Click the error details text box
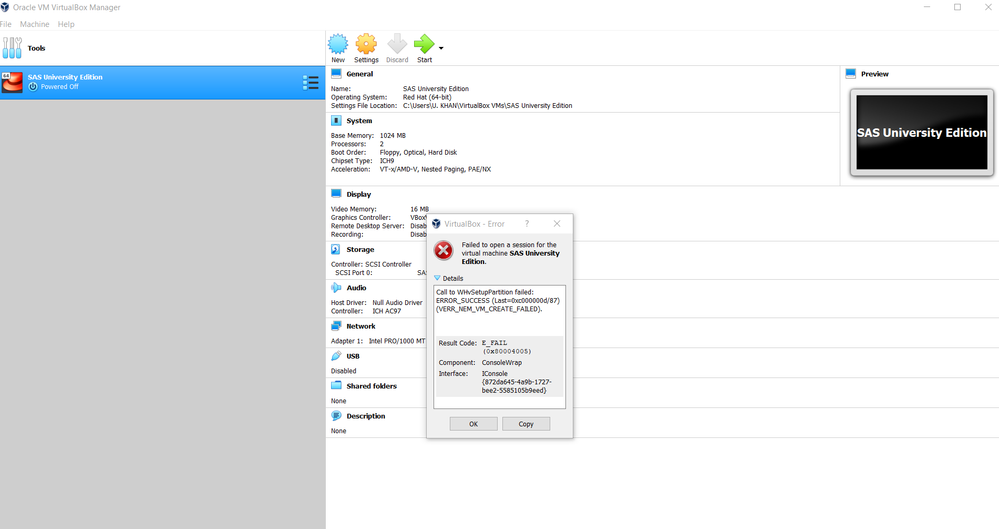The height and width of the screenshot is (529, 999). click(x=499, y=347)
